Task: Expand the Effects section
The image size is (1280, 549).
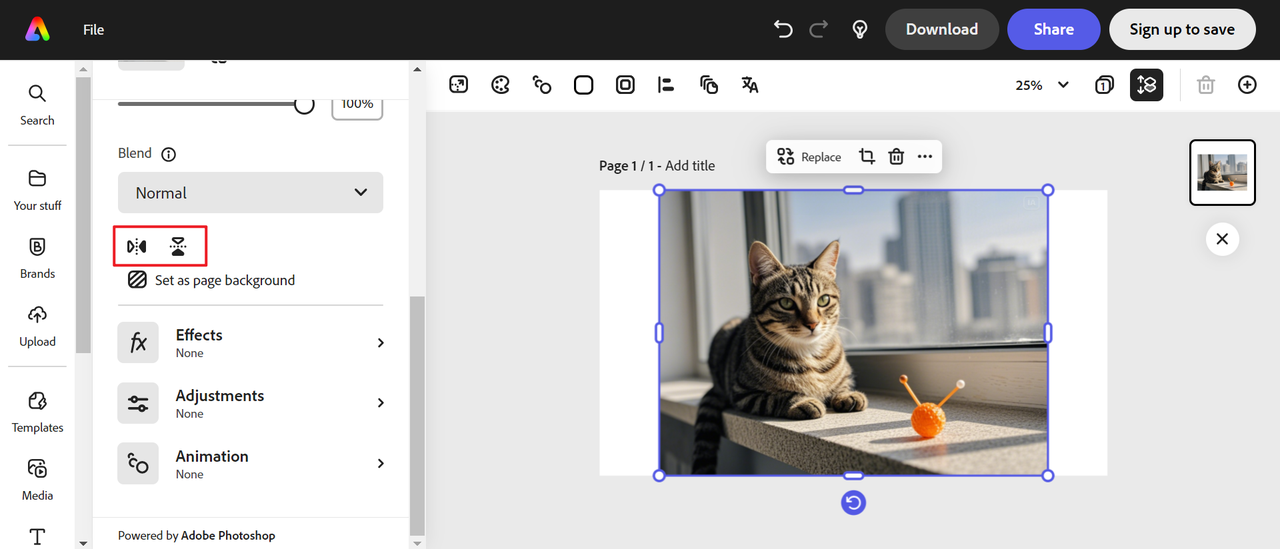Action: 250,343
